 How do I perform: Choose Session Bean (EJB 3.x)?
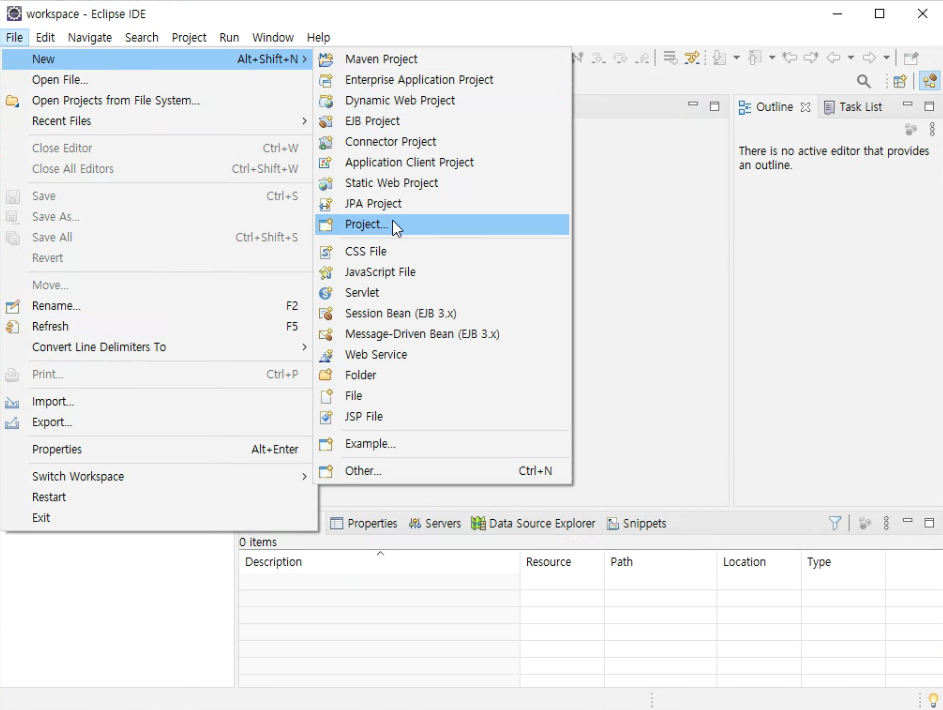pyautogui.click(x=442, y=313)
